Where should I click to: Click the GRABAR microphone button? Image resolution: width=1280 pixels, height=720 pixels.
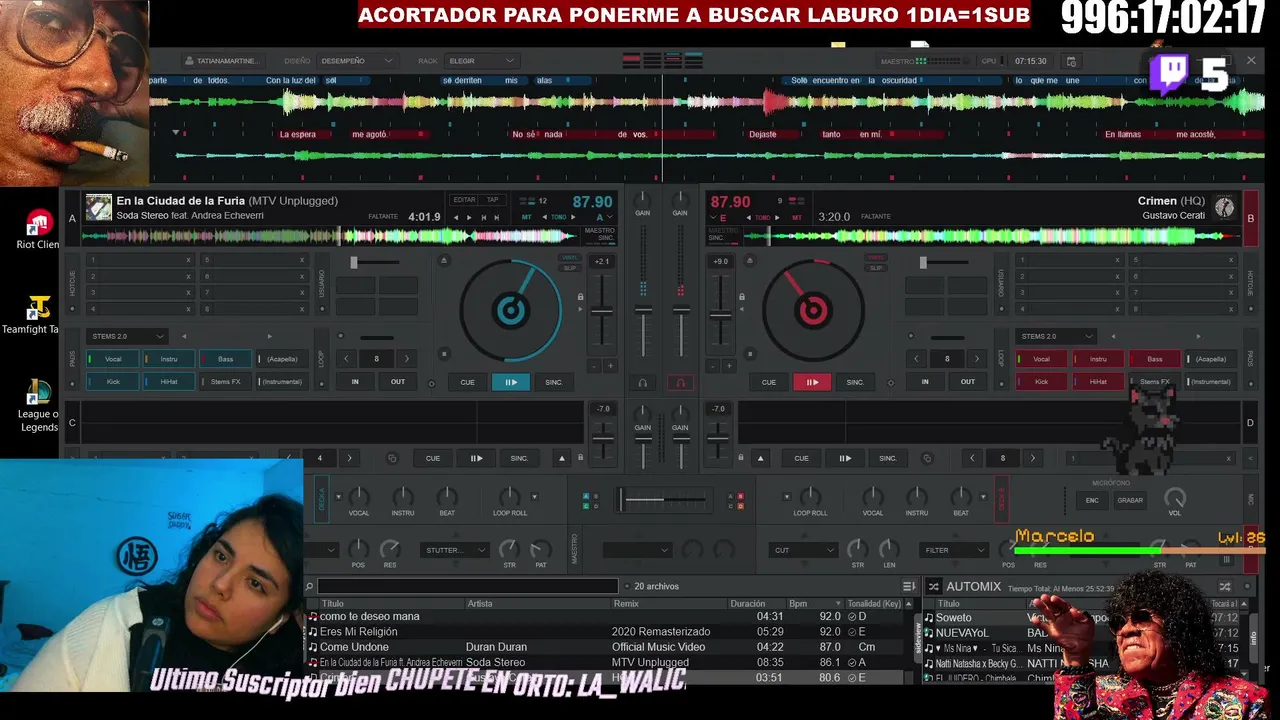pyautogui.click(x=1130, y=500)
